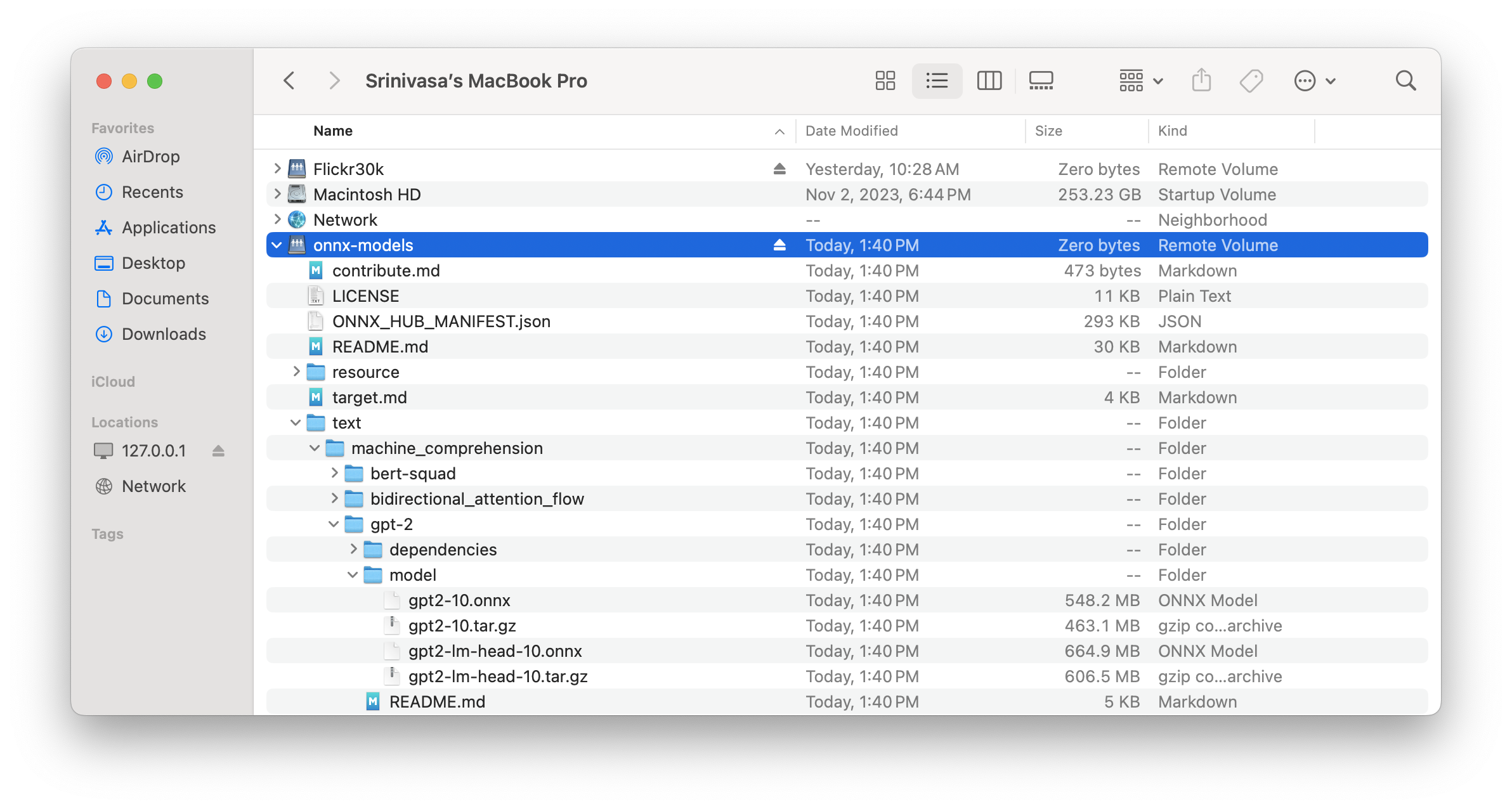1512x809 pixels.
Task: Switch to gallery view
Action: (x=1041, y=81)
